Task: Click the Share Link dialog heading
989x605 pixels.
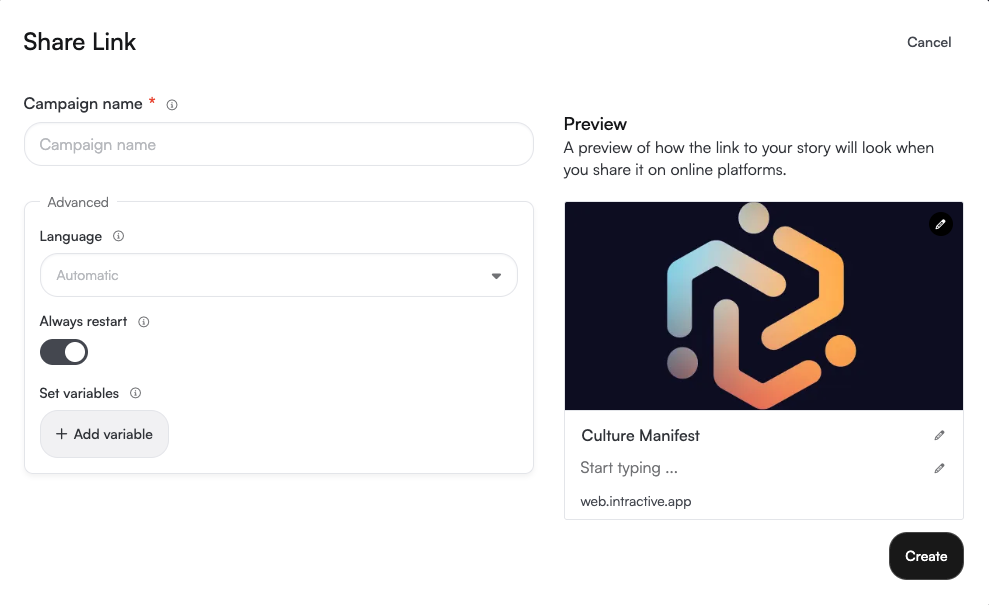Action: click(80, 42)
